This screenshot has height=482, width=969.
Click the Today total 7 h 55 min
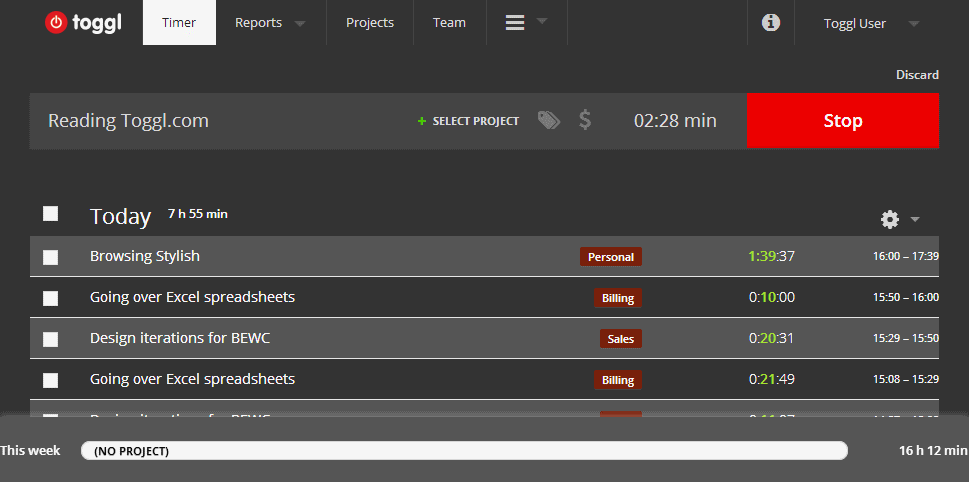pyautogui.click(x=198, y=214)
